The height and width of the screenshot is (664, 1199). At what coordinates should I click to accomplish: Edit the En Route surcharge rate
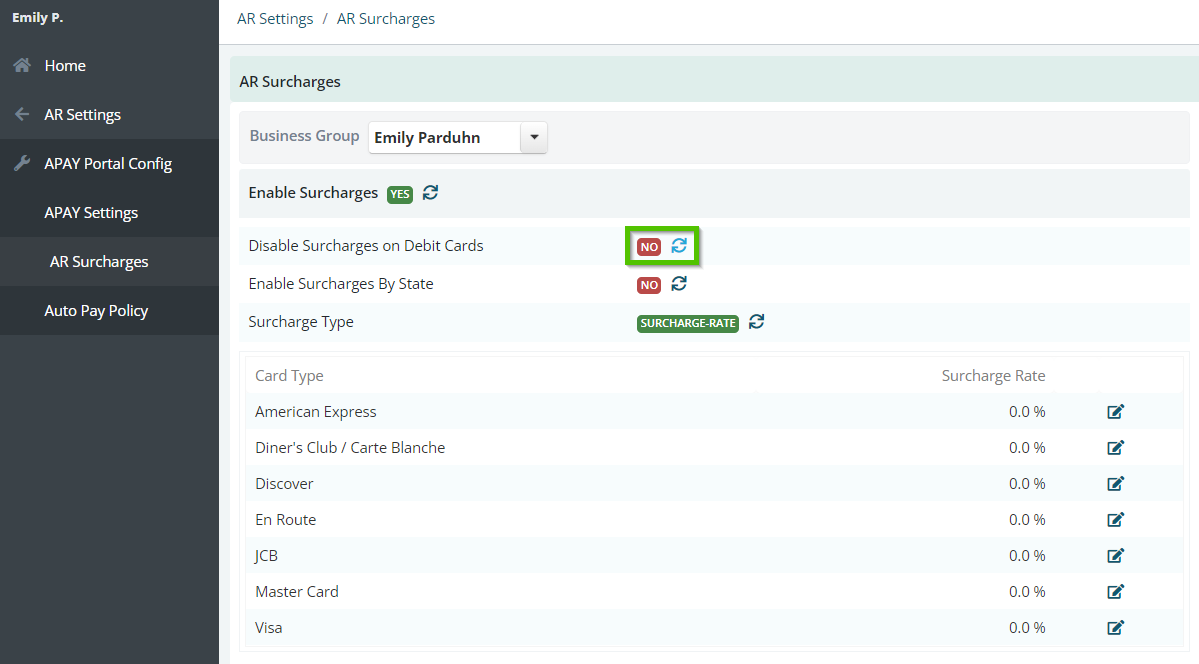click(x=1116, y=519)
